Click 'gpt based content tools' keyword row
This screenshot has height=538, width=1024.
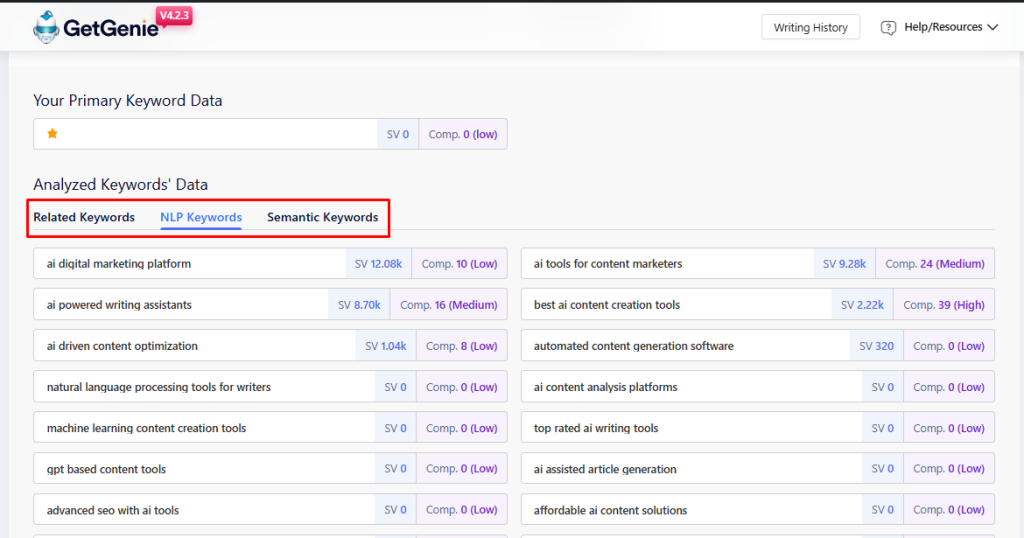[106, 469]
